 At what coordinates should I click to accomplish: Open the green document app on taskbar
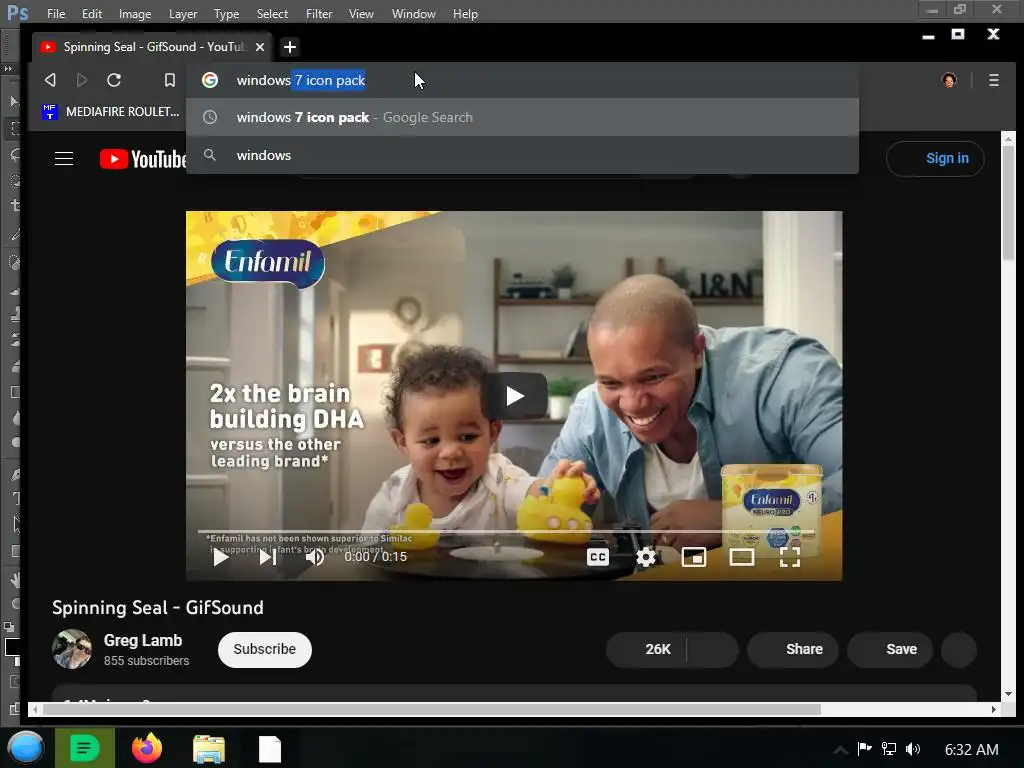tap(85, 748)
